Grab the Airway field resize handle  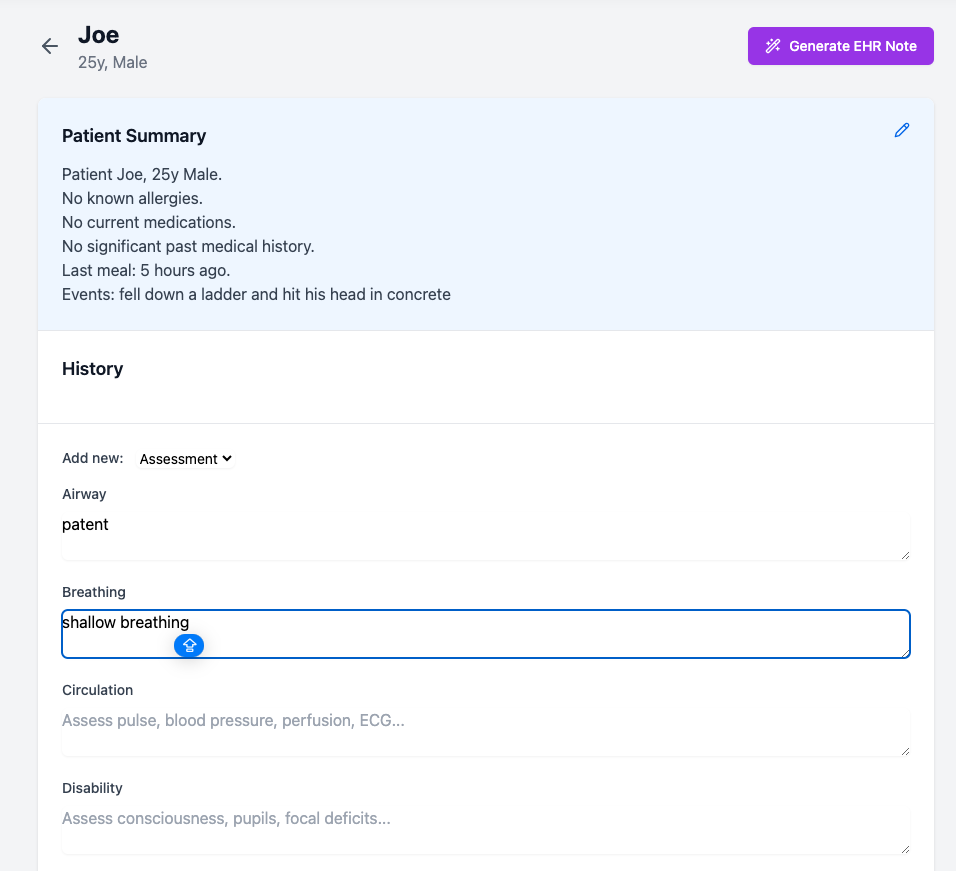pos(905,555)
